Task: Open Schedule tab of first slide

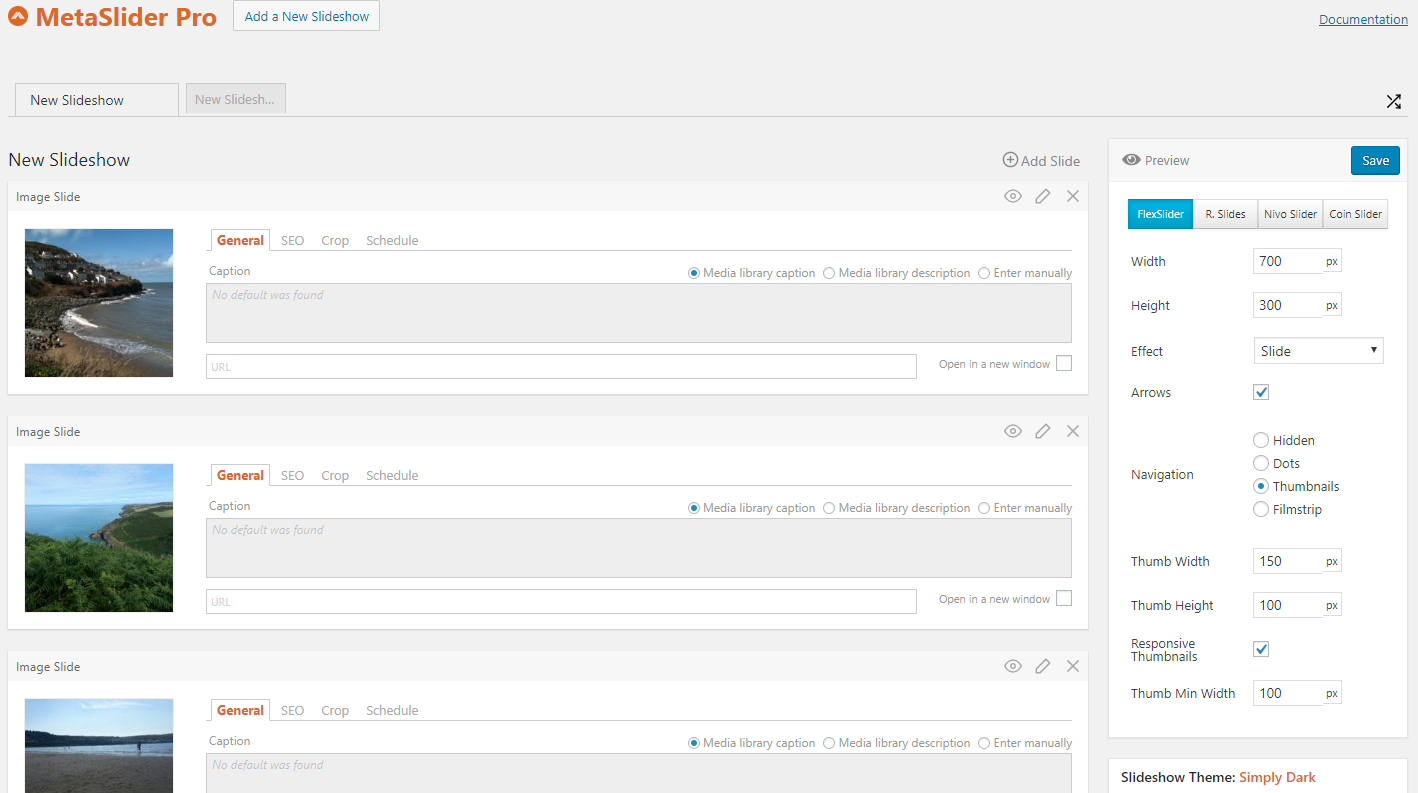Action: tap(392, 240)
